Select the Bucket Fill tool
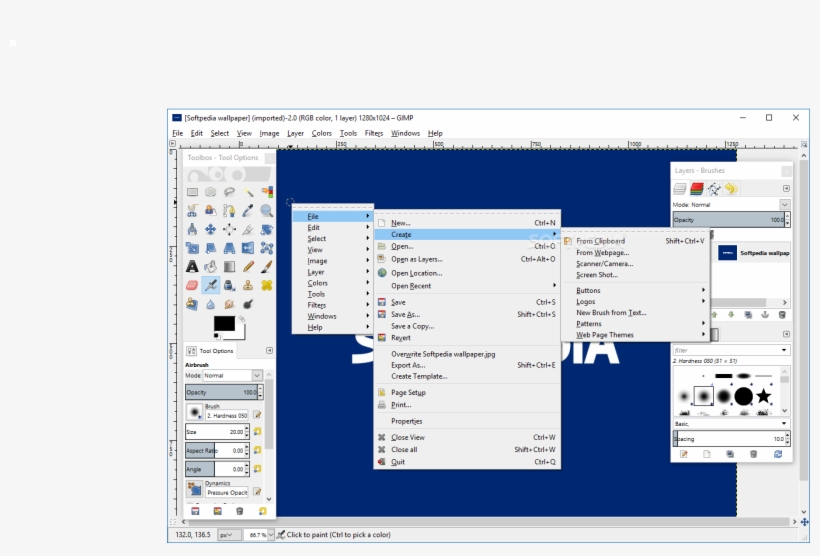Image resolution: width=820 pixels, height=556 pixels. click(x=211, y=267)
